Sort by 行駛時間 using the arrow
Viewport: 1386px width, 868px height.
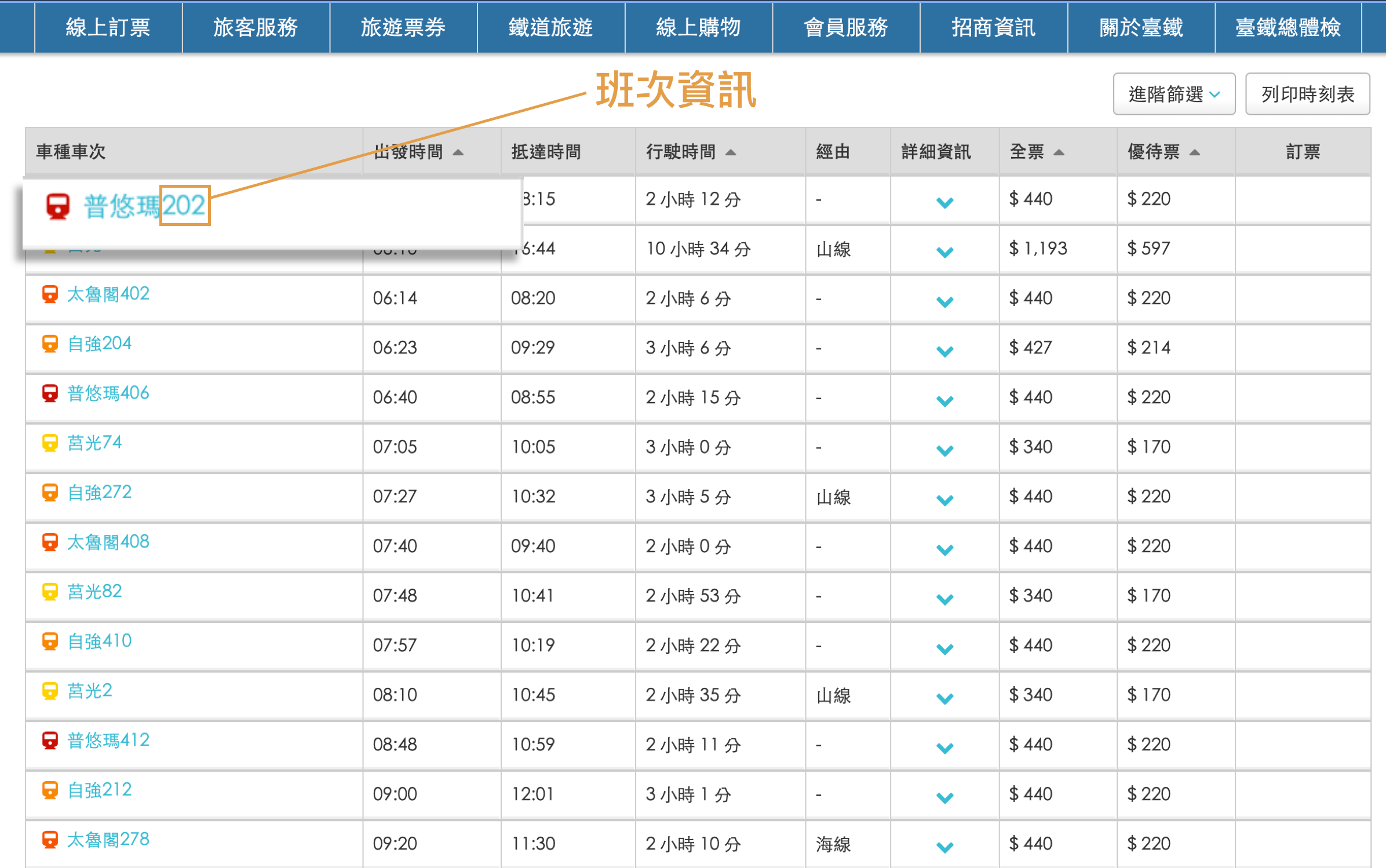(731, 152)
